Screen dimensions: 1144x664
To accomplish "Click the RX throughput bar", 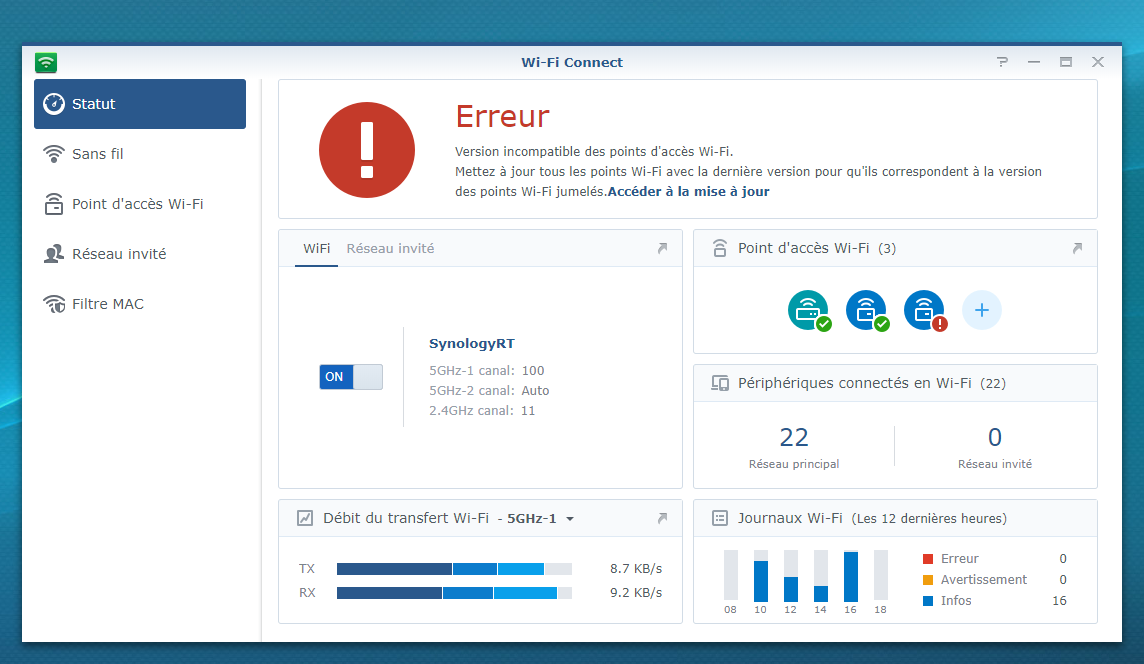I will click(x=454, y=593).
